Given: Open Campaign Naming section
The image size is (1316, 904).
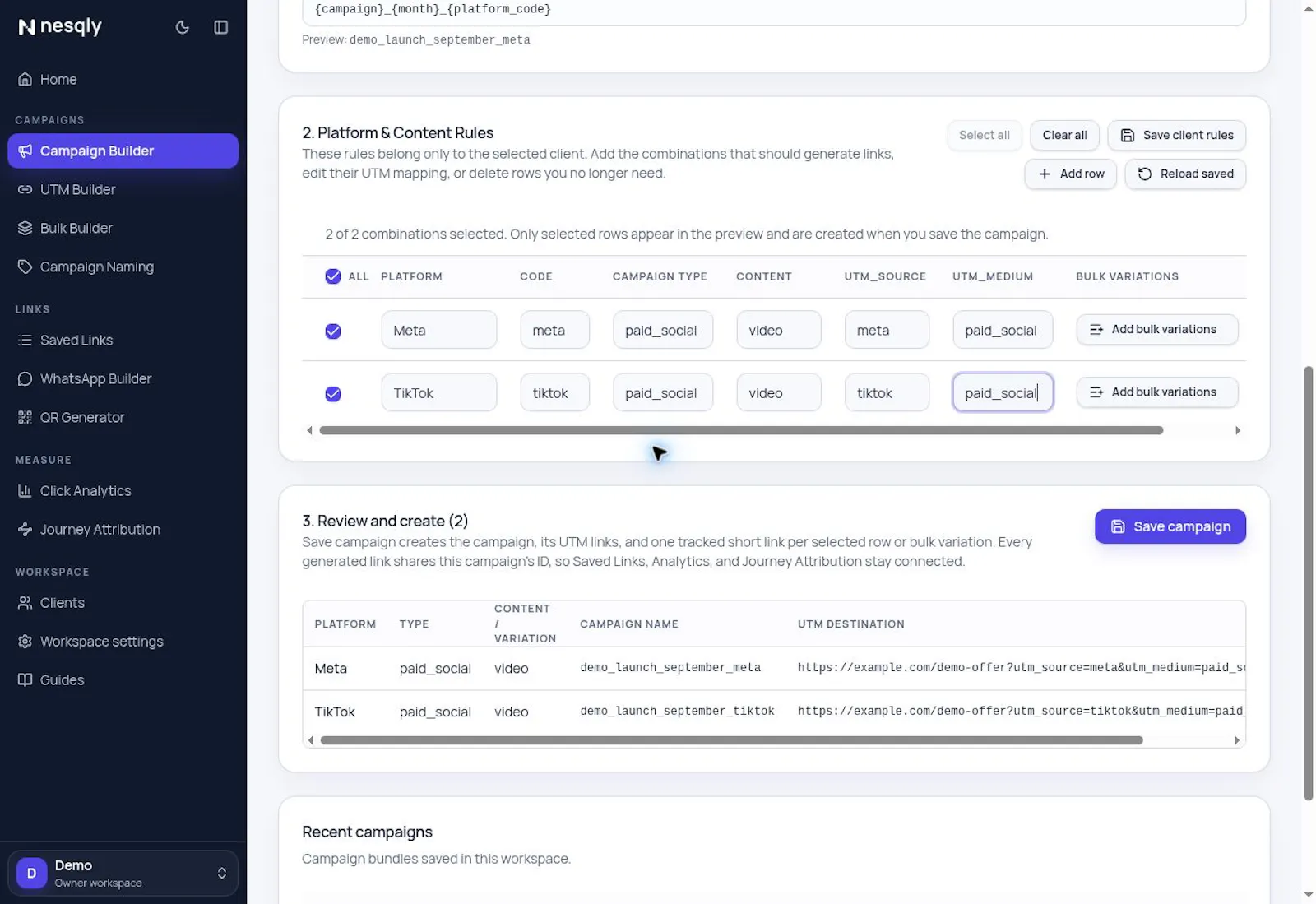Looking at the screenshot, I should [x=123, y=267].
